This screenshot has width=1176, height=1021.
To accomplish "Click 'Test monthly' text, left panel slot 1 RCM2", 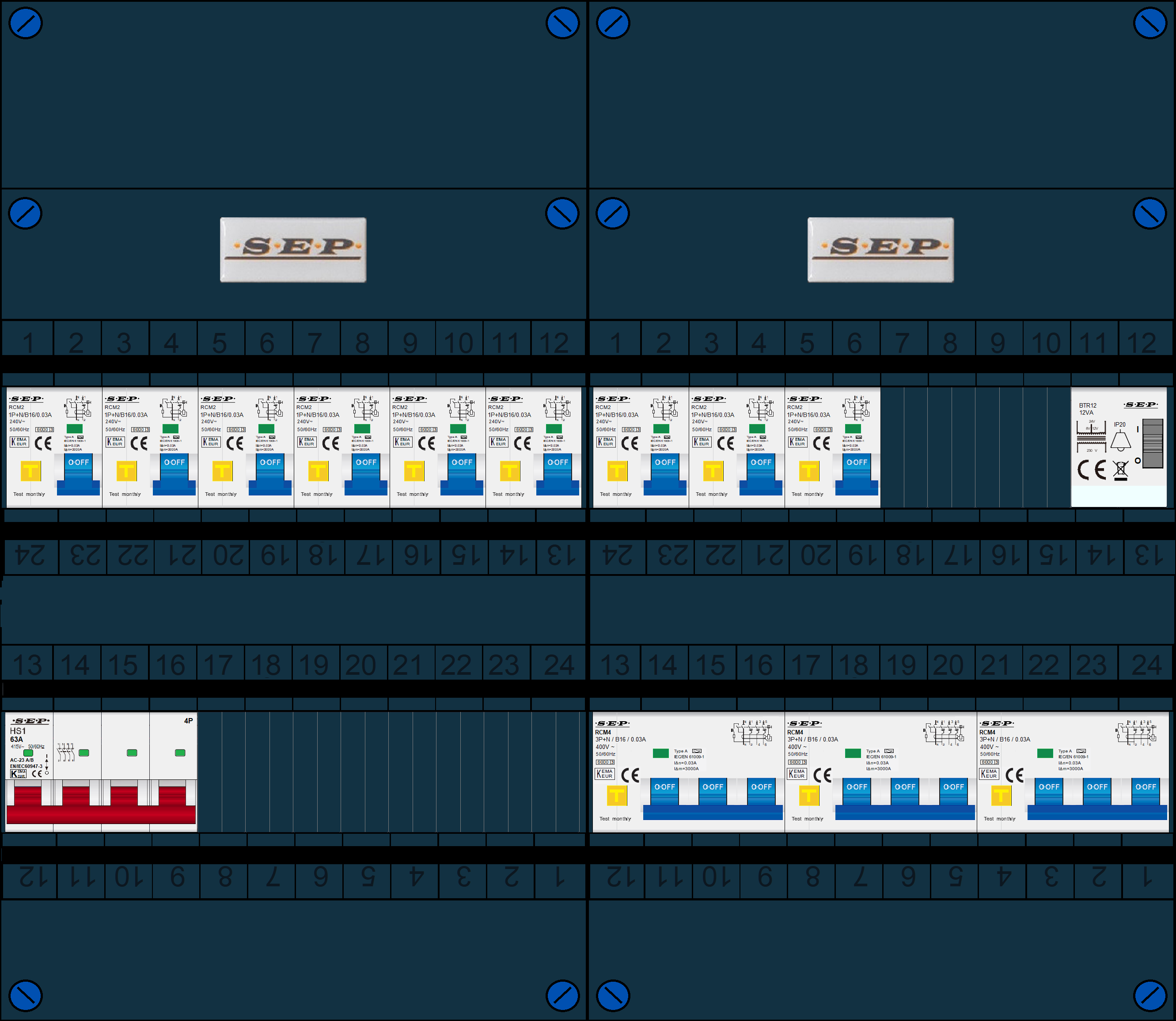I will (x=29, y=494).
